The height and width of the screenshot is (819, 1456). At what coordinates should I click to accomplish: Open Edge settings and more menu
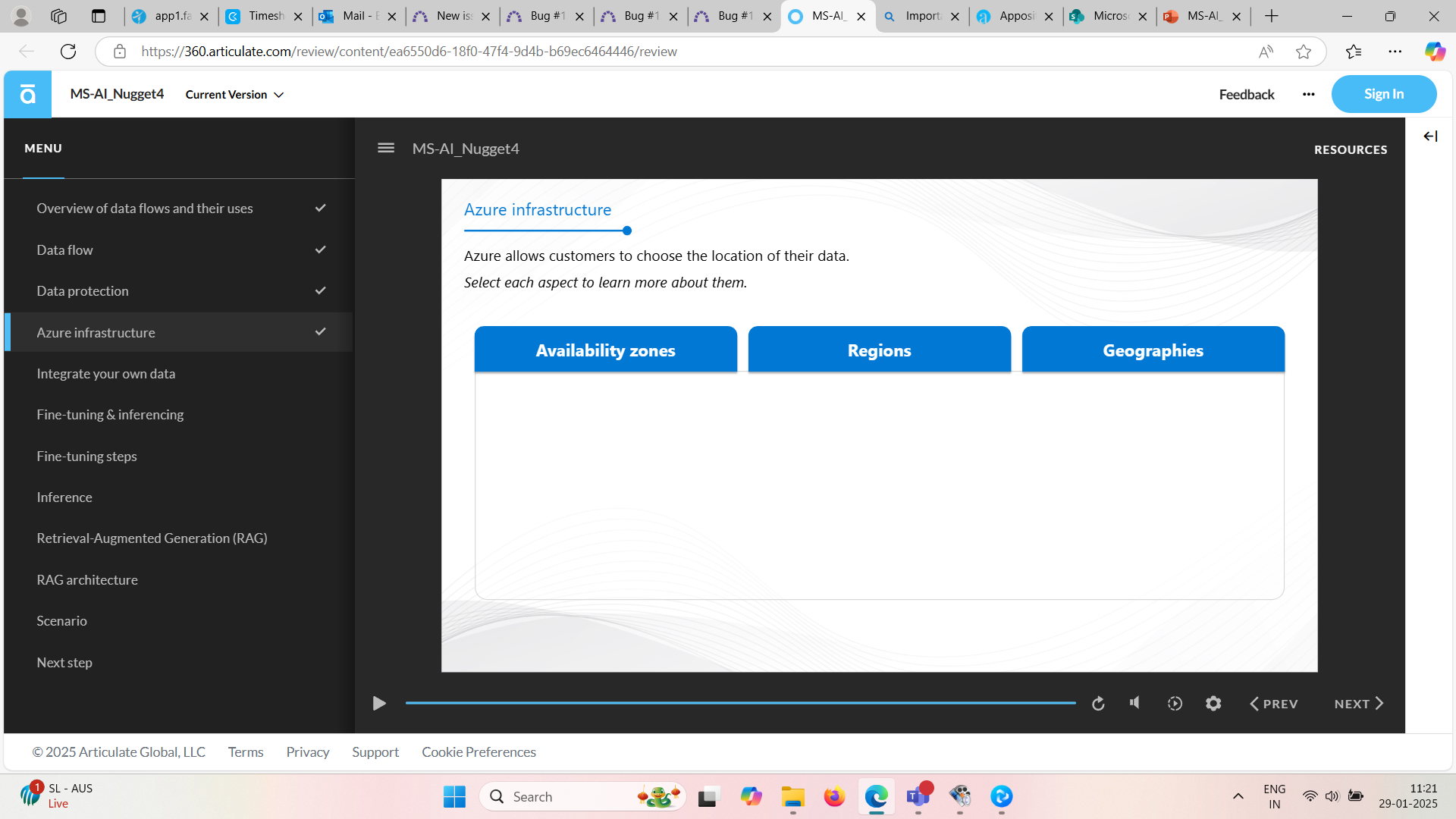click(x=1395, y=52)
